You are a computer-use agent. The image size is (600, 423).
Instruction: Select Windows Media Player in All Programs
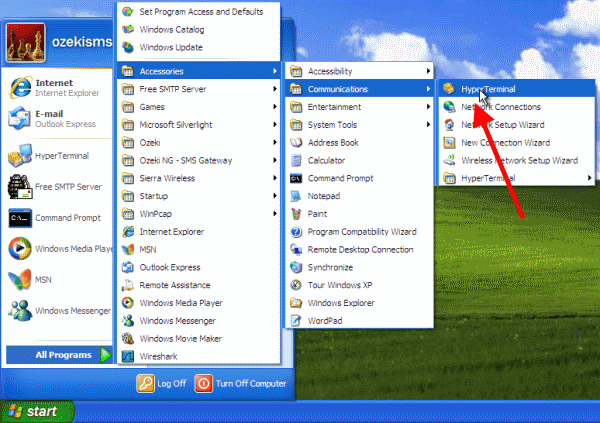tap(199, 303)
